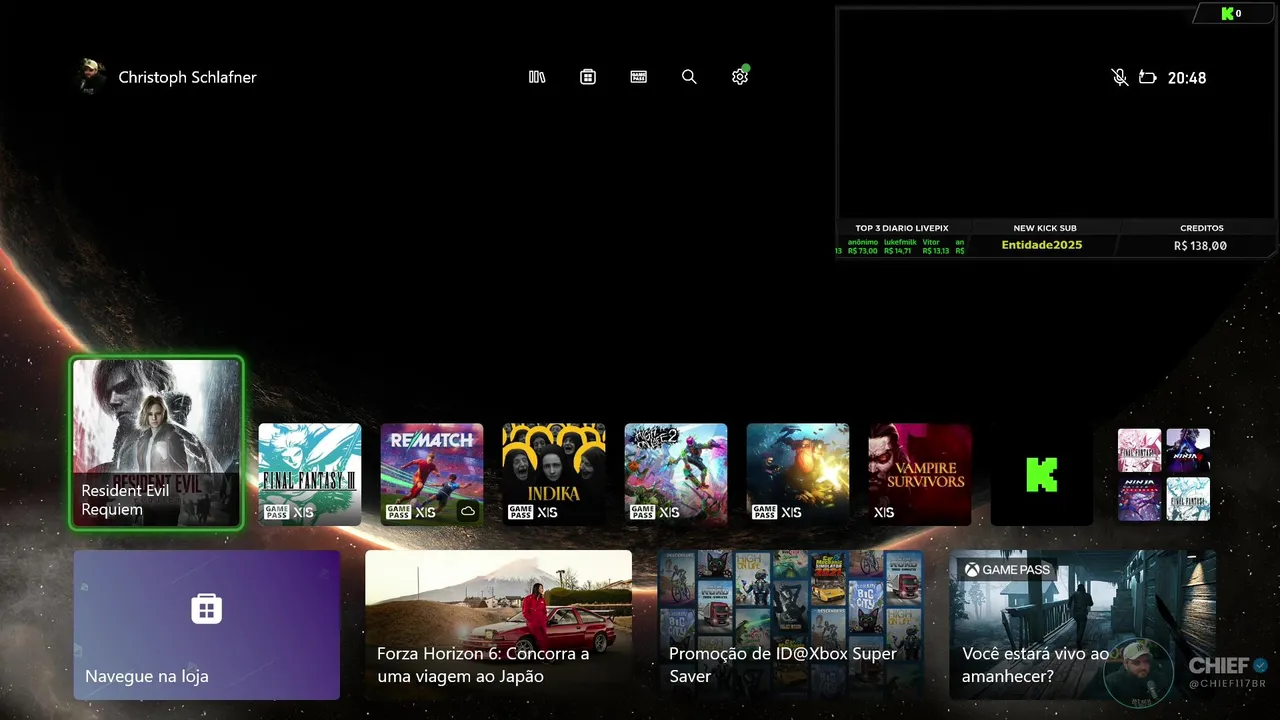This screenshot has height=720, width=1280.
Task: Click TOP 3 DIARIO LIVEPIX header
Action: 901,228
